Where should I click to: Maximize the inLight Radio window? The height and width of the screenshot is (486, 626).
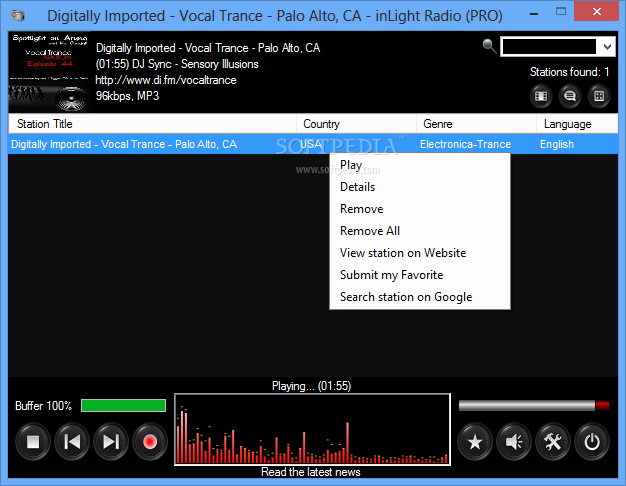(x=561, y=12)
